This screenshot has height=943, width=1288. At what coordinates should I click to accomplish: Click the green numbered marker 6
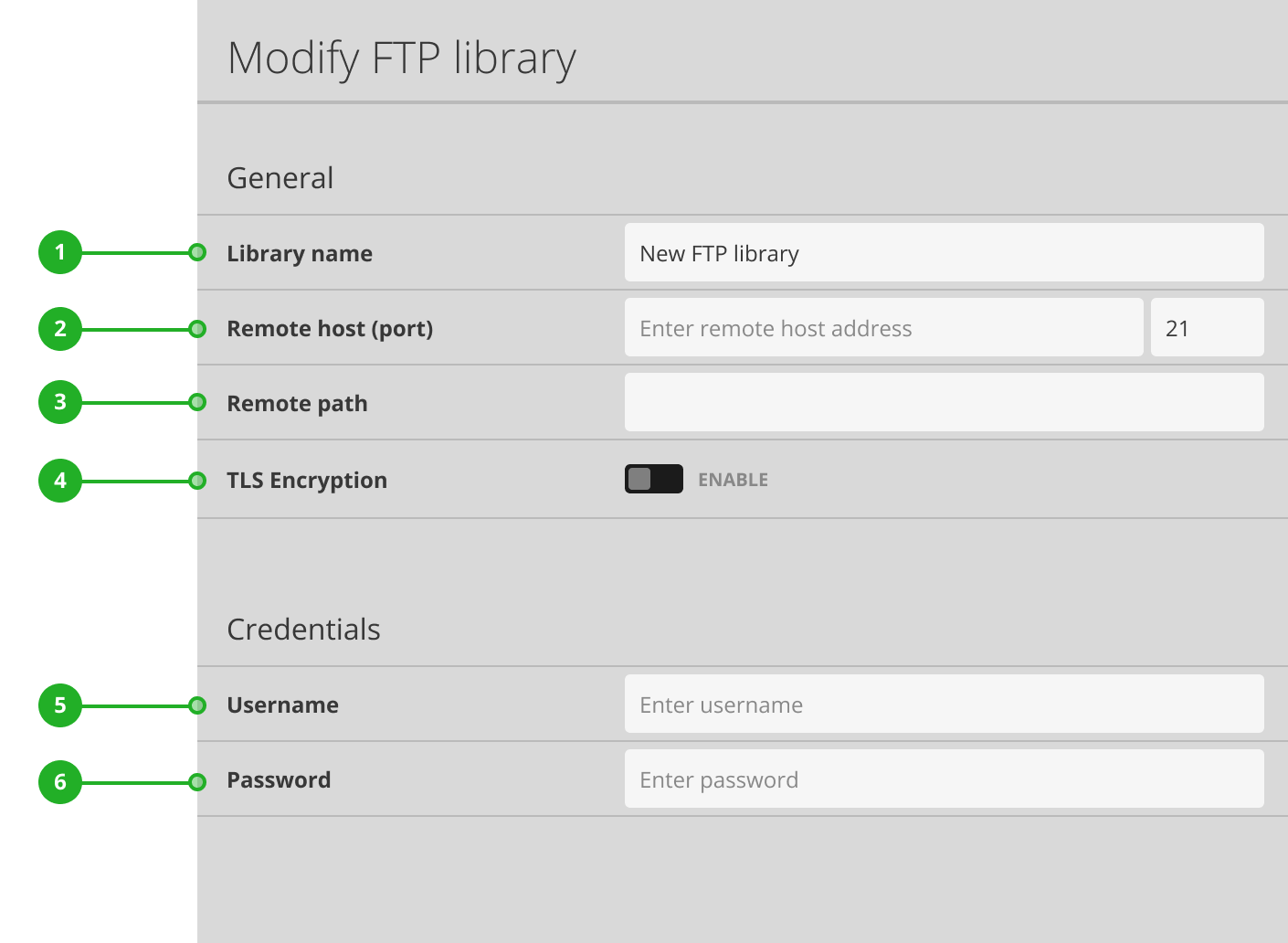click(59, 781)
